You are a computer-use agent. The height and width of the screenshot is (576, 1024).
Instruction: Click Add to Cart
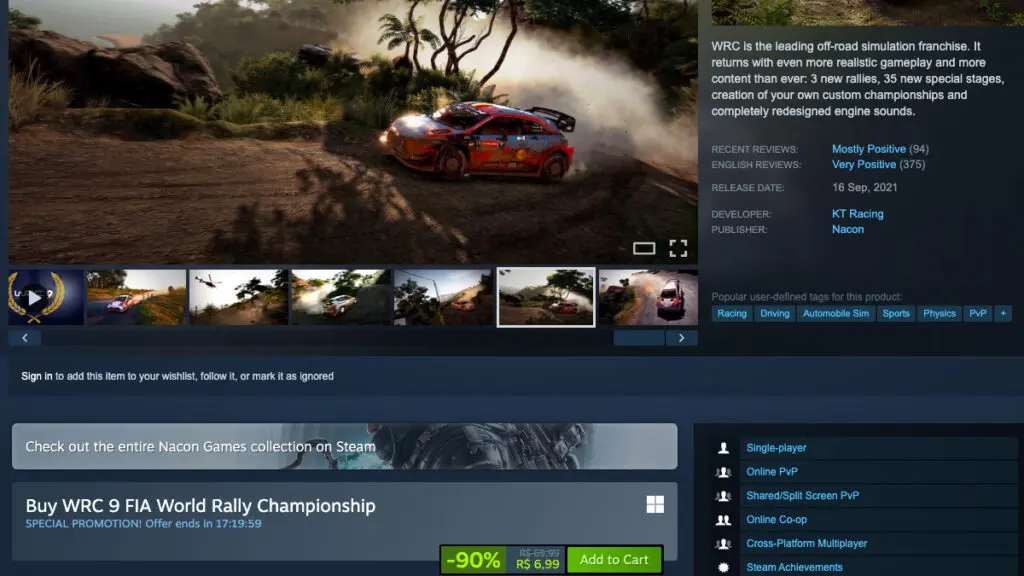click(x=614, y=559)
